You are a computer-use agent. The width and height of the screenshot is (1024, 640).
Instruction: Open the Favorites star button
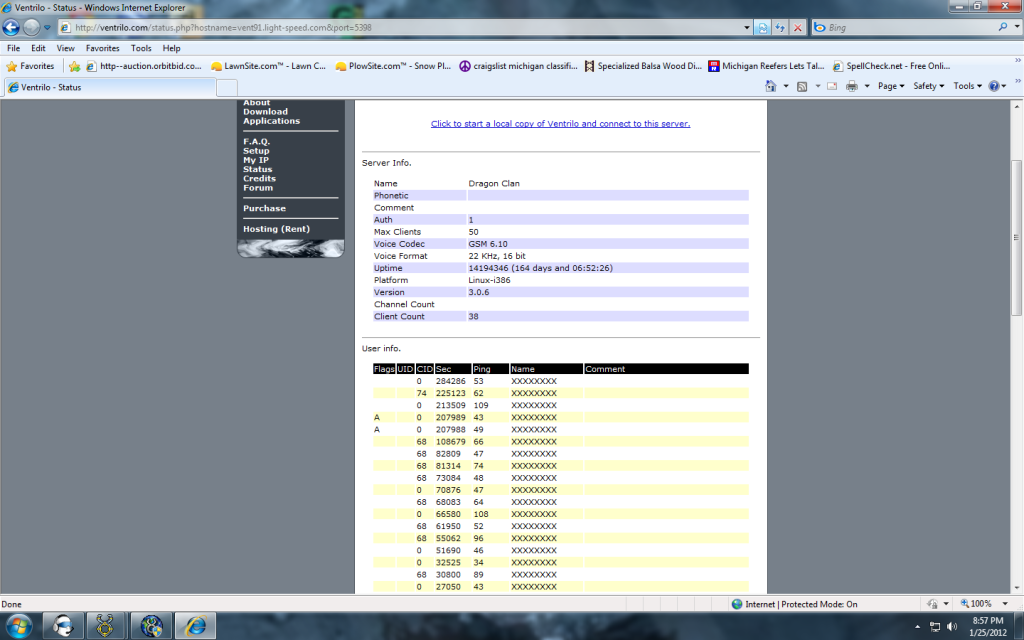coord(30,66)
